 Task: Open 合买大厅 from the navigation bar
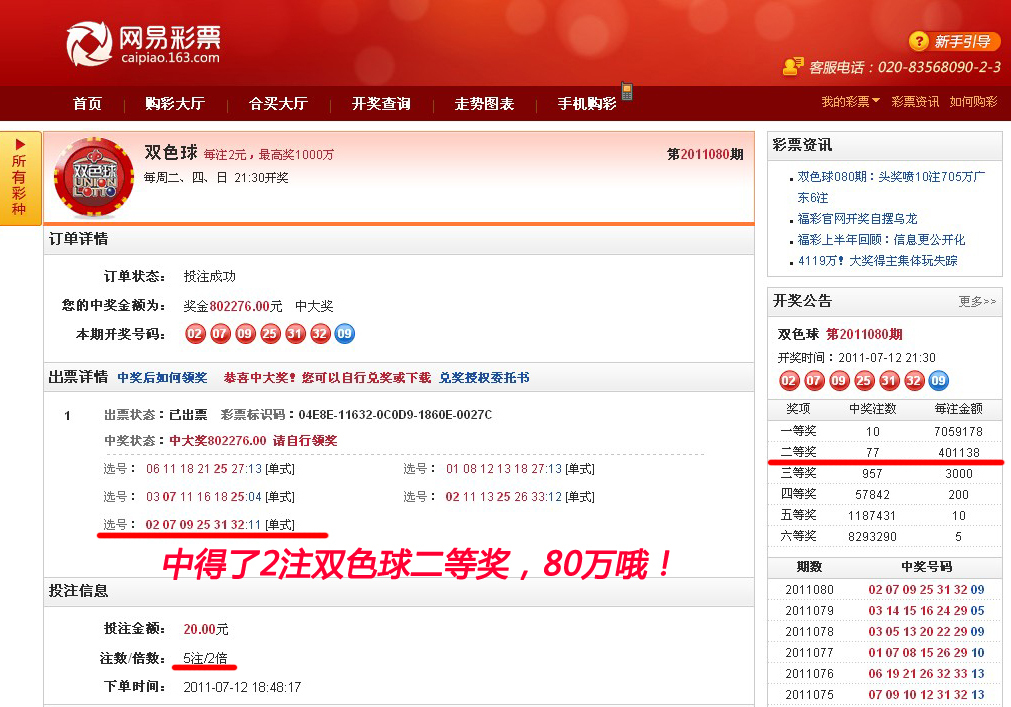click(x=277, y=104)
